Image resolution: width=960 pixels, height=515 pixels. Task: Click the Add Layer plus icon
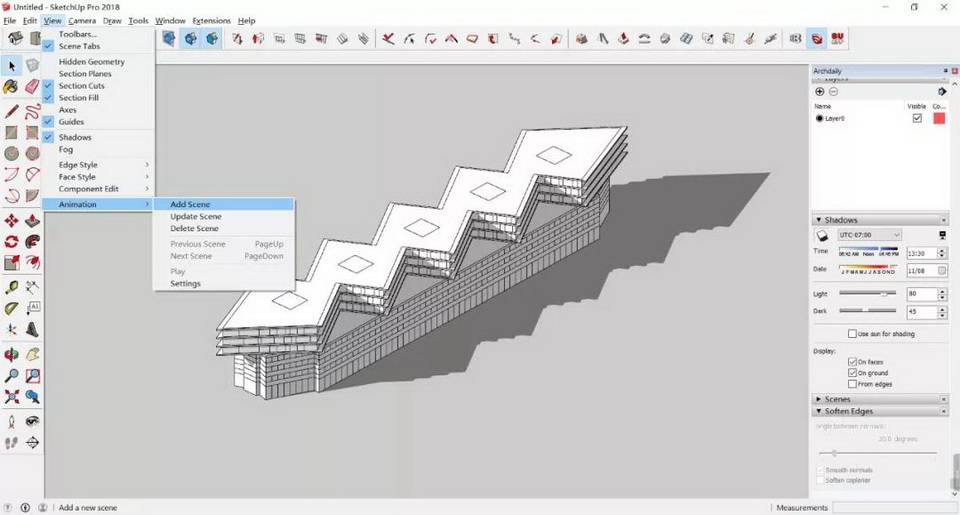pos(820,92)
